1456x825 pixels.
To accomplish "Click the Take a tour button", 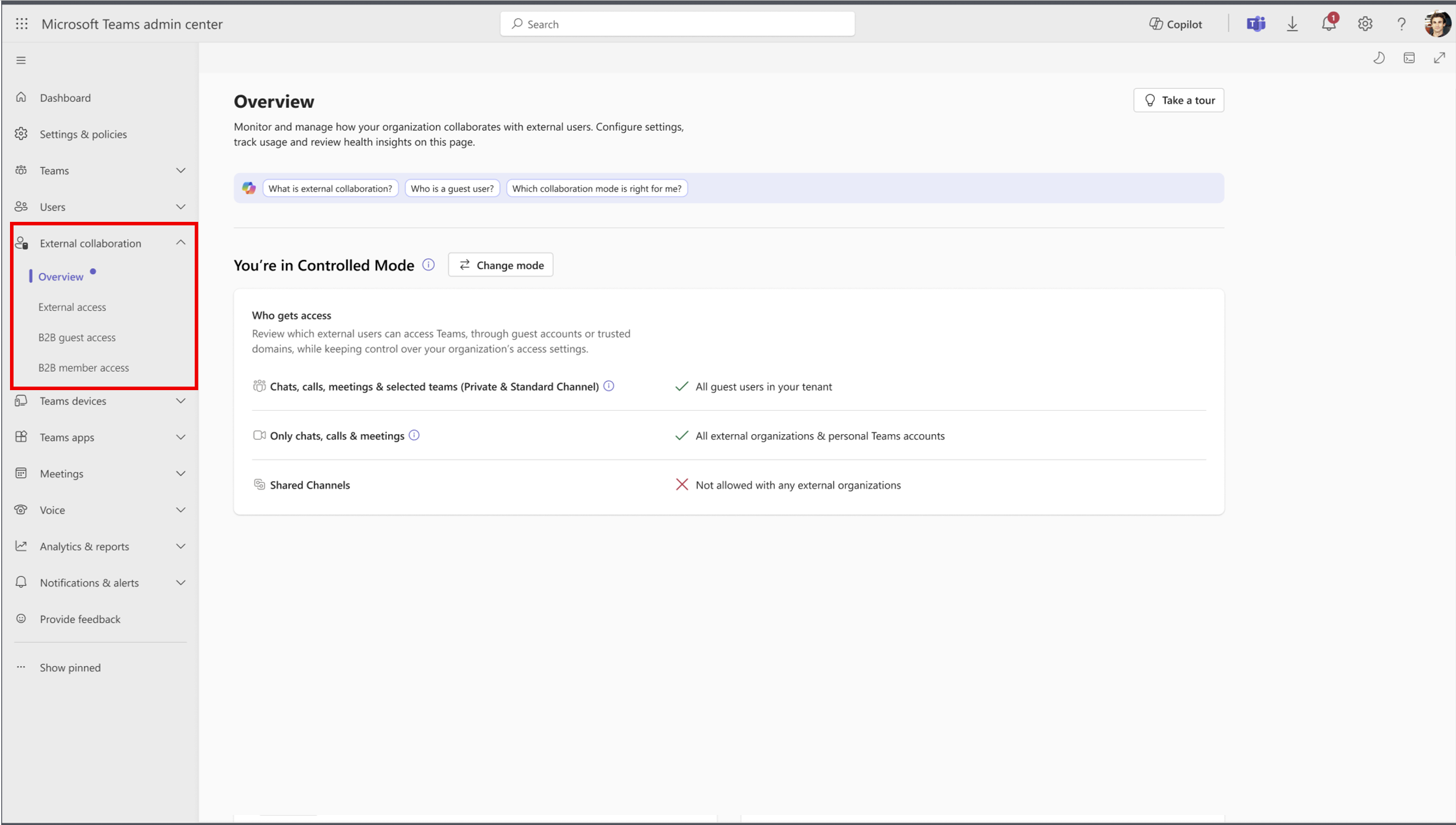I will click(x=1178, y=100).
